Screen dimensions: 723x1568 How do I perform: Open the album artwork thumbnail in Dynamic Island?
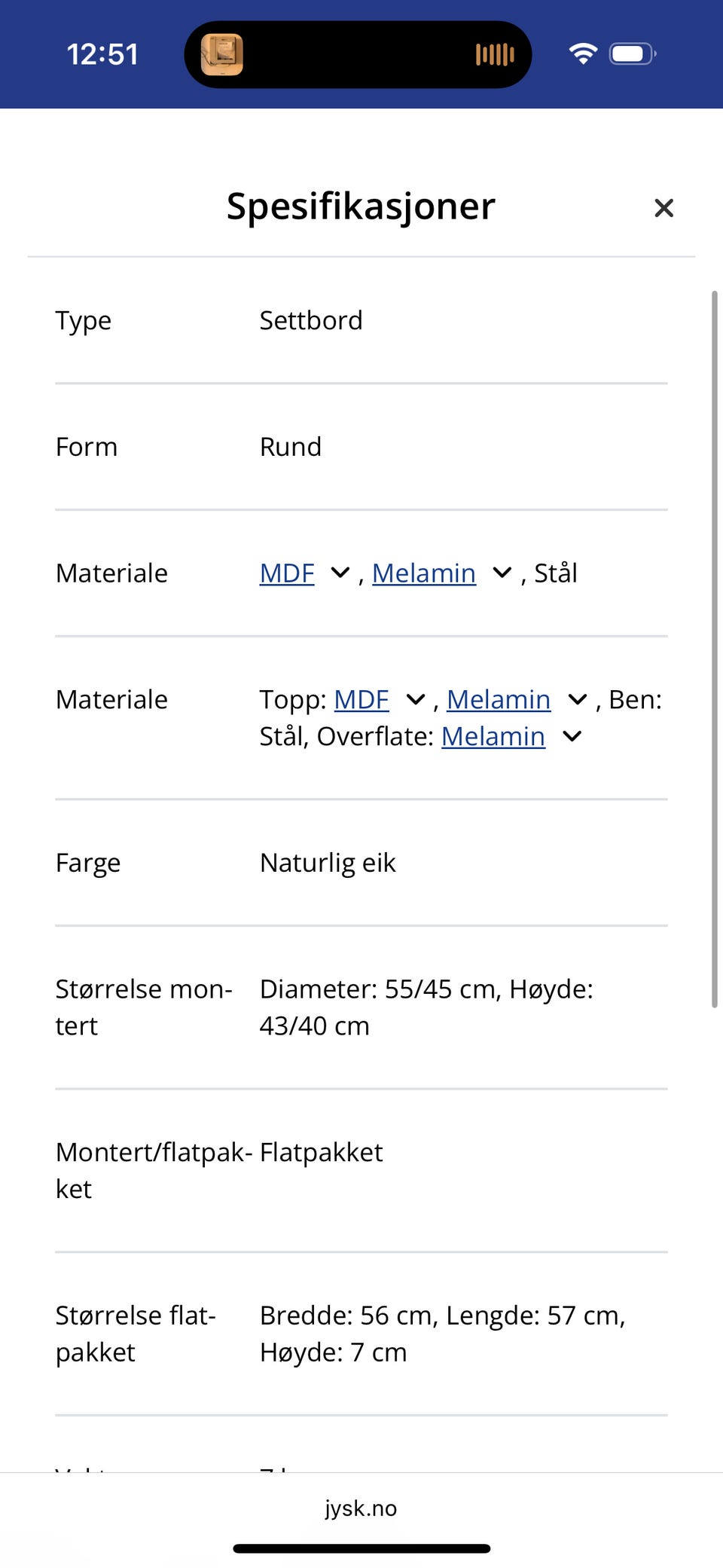(221, 54)
